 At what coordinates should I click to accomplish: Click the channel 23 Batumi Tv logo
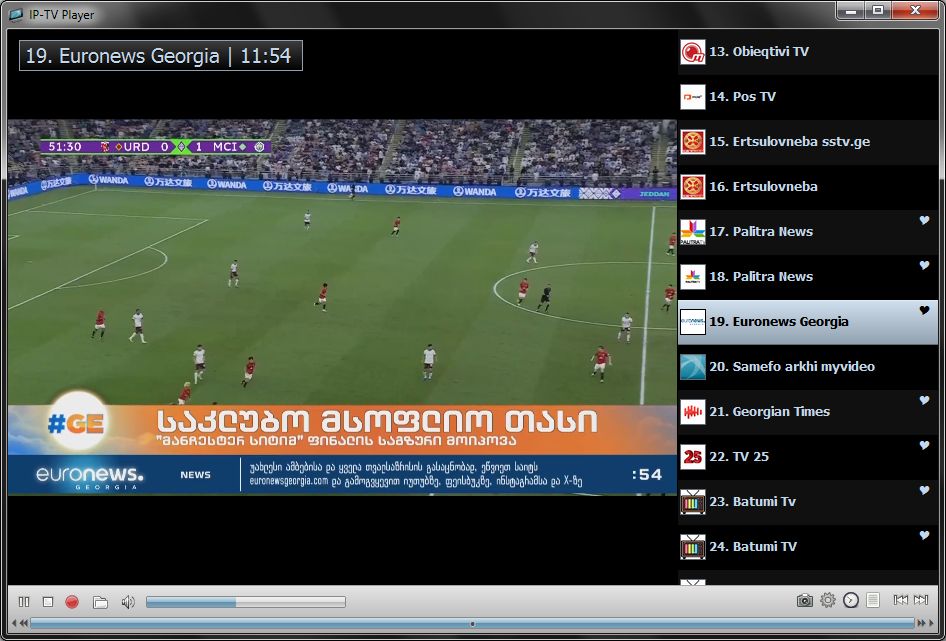click(693, 502)
